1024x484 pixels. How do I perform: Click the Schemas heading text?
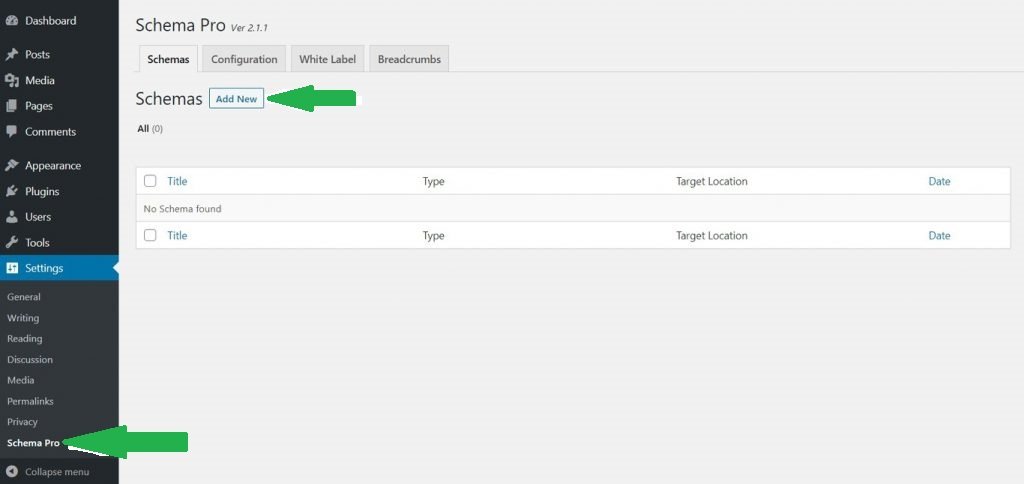coord(169,99)
